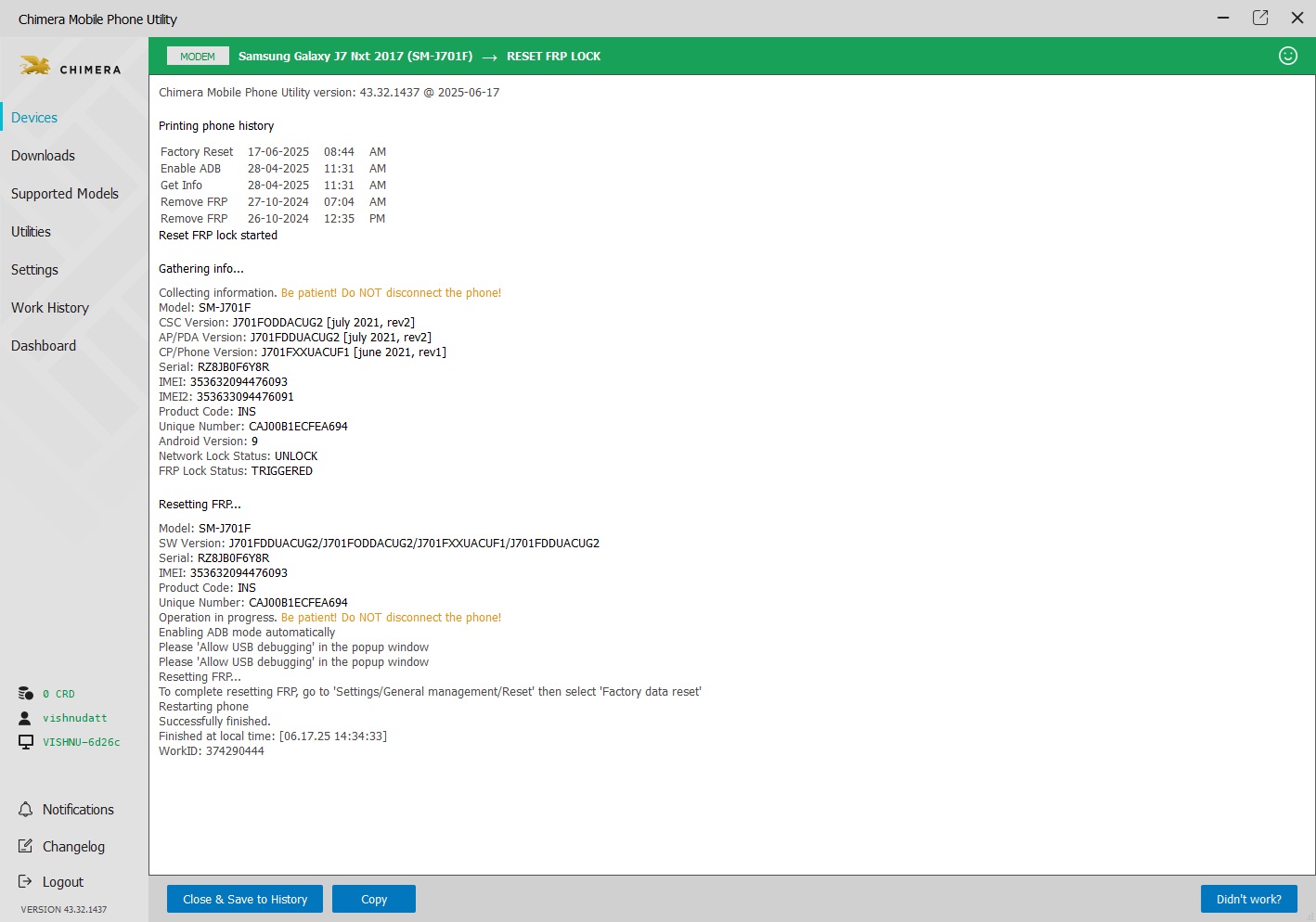Click the VISHNU-6d26c computer name

(x=82, y=742)
